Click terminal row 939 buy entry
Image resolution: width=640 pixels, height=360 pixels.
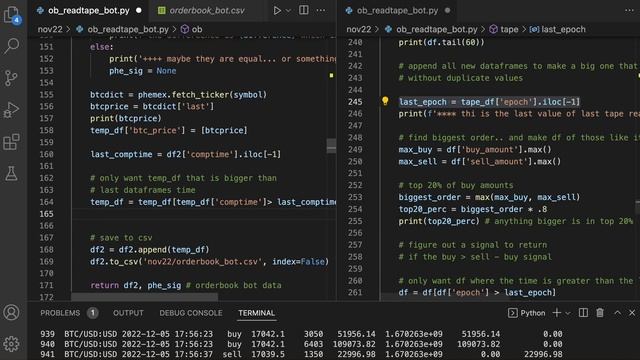pos(301,334)
